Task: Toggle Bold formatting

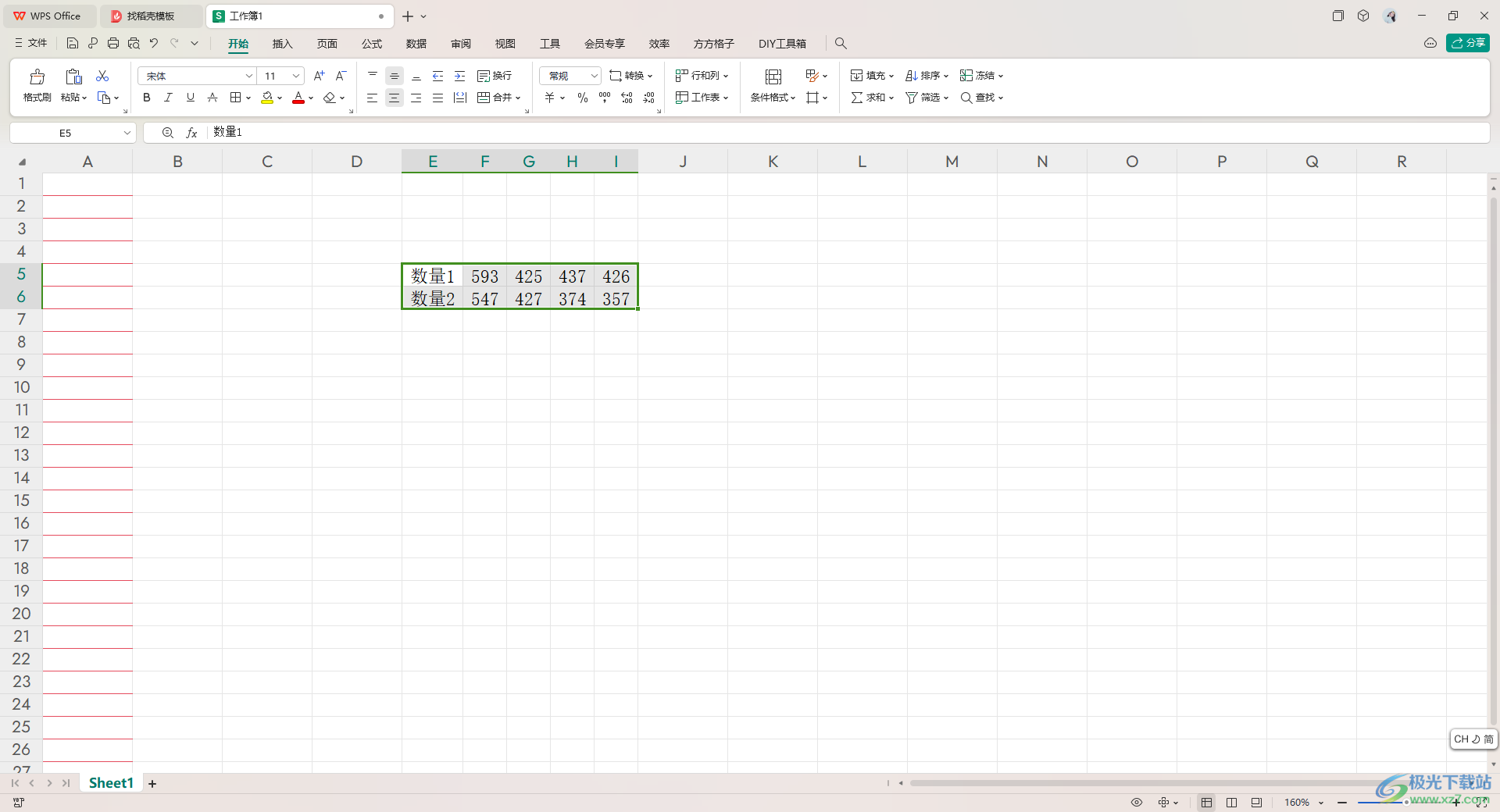Action: pos(146,98)
